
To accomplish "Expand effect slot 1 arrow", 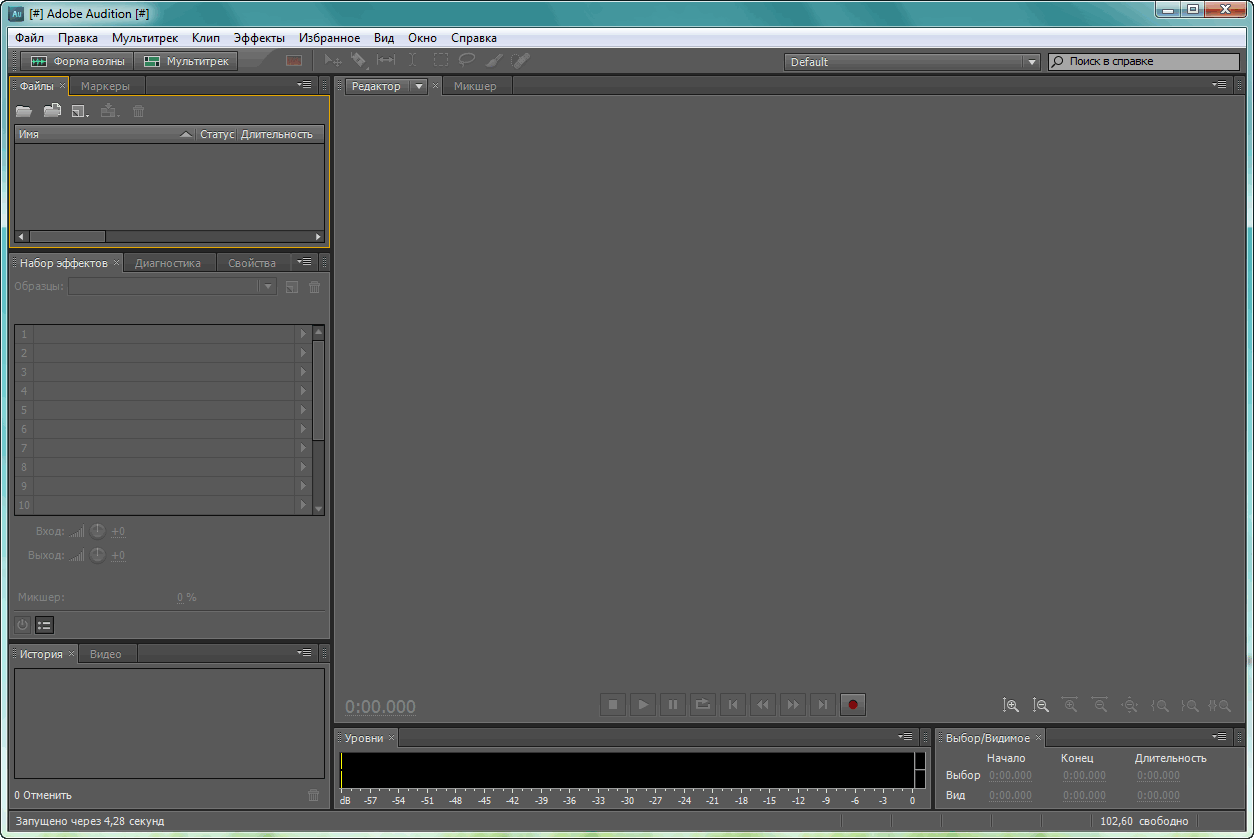I will tap(303, 334).
